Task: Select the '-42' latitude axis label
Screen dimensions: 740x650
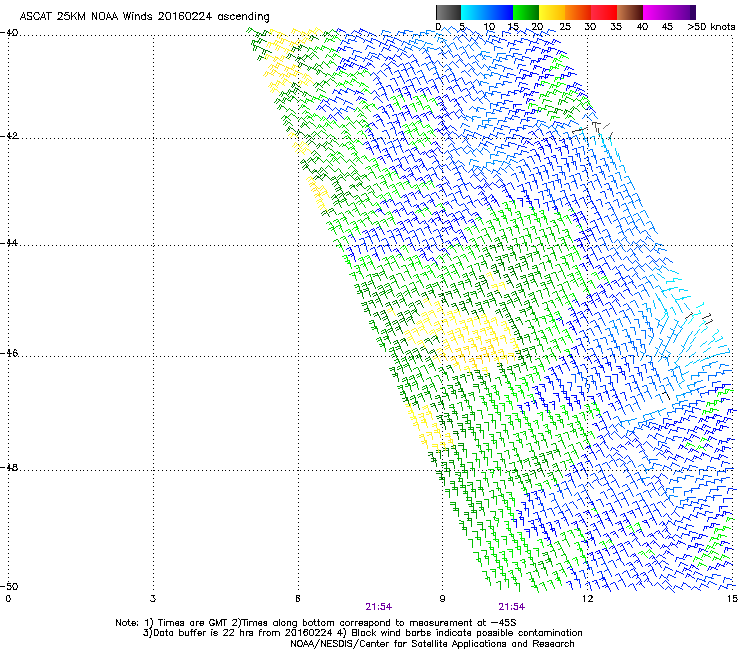Action: 10,136
